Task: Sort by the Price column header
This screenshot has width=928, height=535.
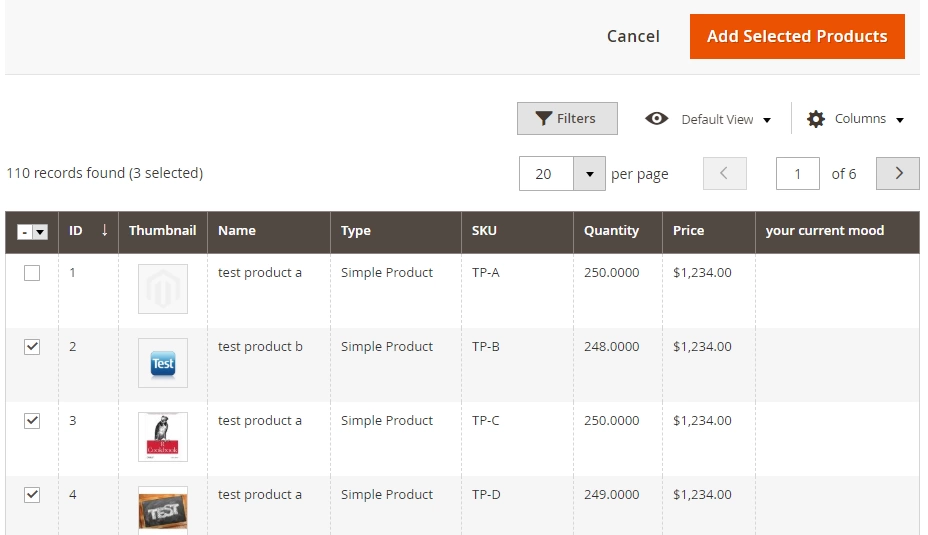Action: [x=708, y=231]
